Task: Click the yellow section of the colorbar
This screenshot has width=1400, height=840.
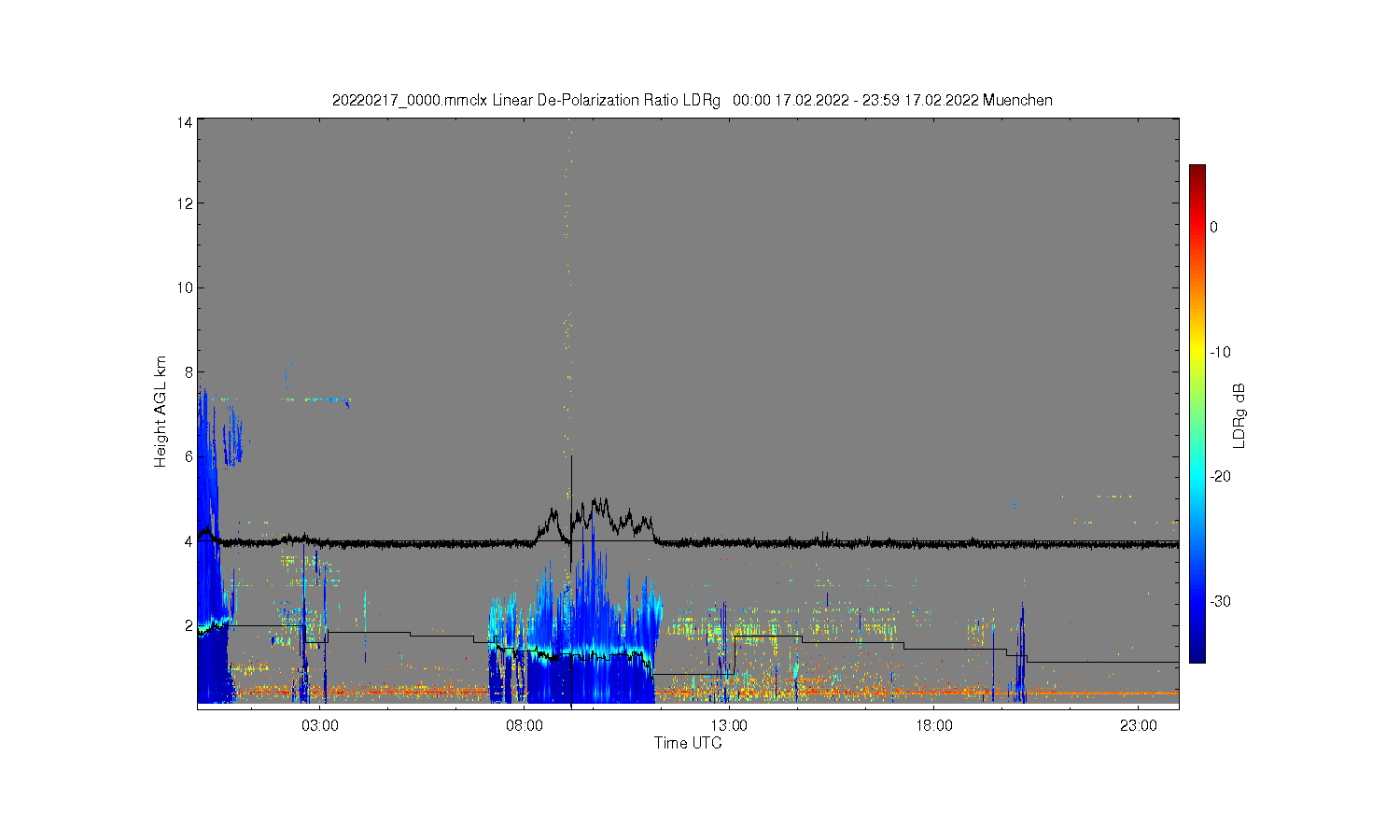Action: coord(1197,352)
